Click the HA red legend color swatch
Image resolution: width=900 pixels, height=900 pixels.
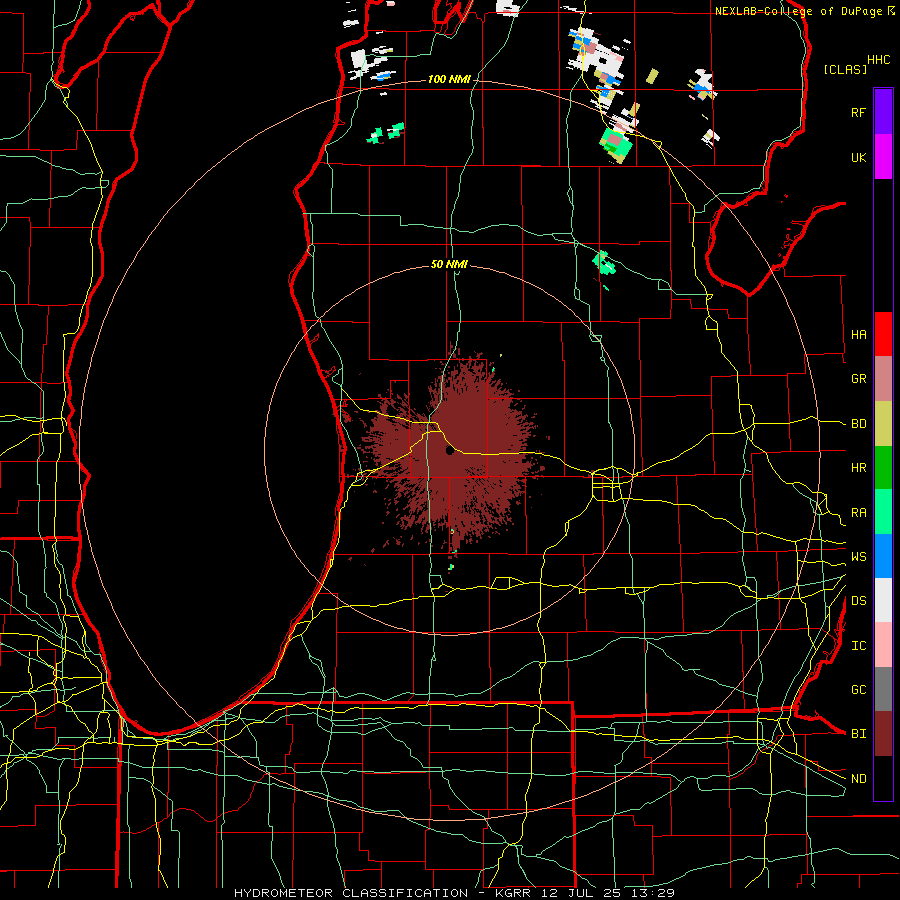coord(883,334)
